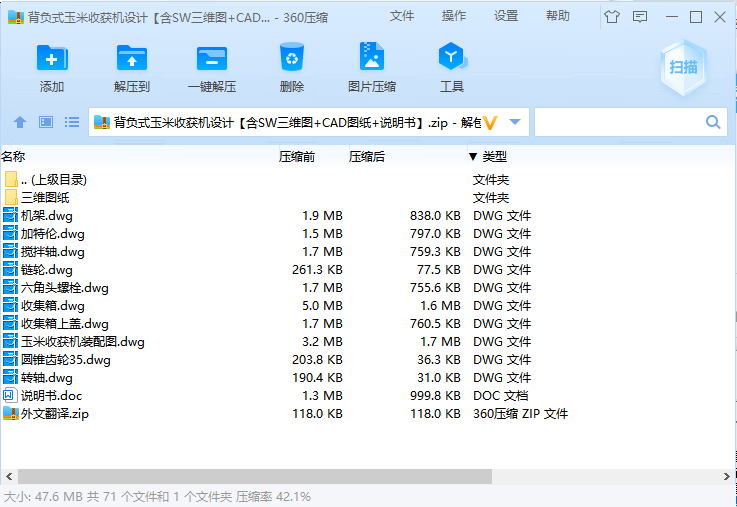Click the 5.0 MB size cell
The height and width of the screenshot is (507, 737).
(x=322, y=306)
